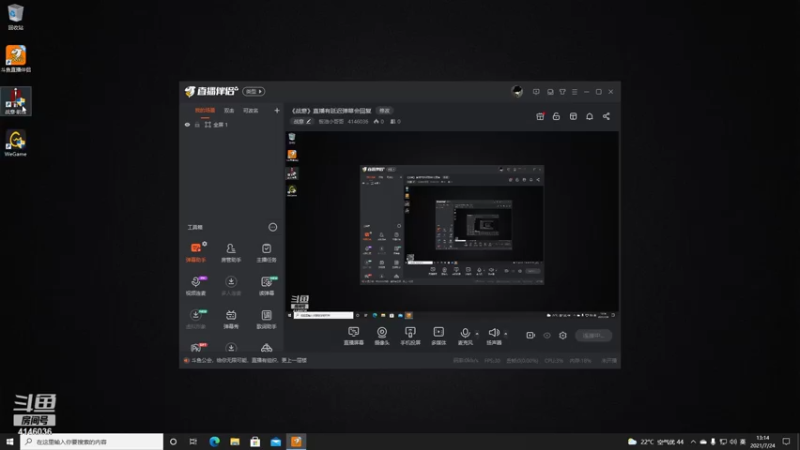Viewport: 800px width, 450px height.
Task: Open the WeGame desktop shortcut
Action: coord(15,143)
